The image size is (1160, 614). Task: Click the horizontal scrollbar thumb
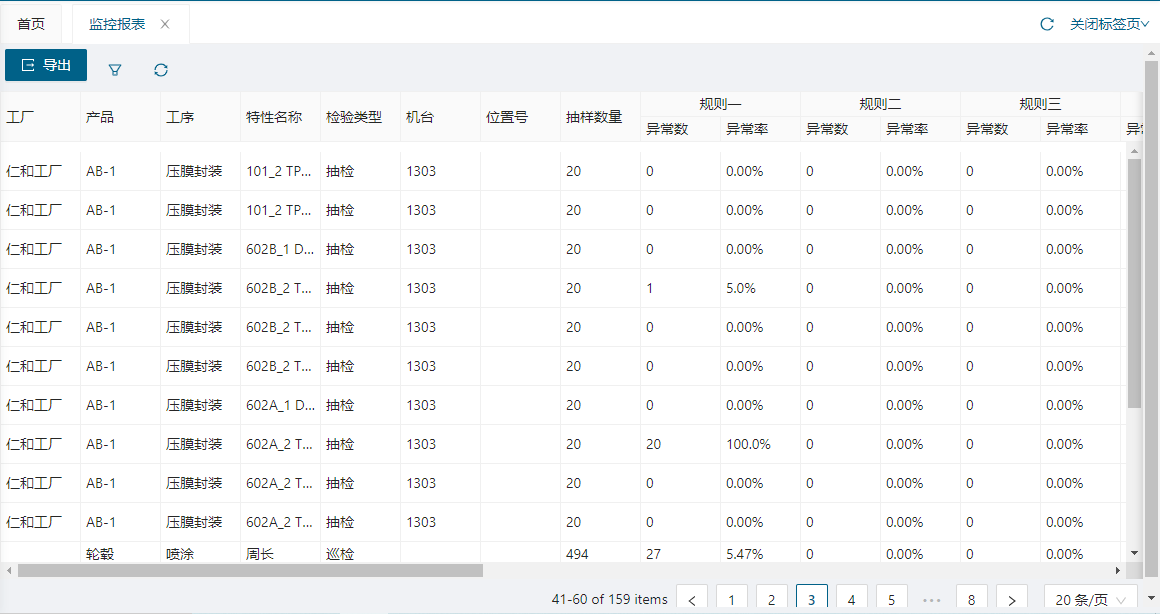pyautogui.click(x=250, y=570)
